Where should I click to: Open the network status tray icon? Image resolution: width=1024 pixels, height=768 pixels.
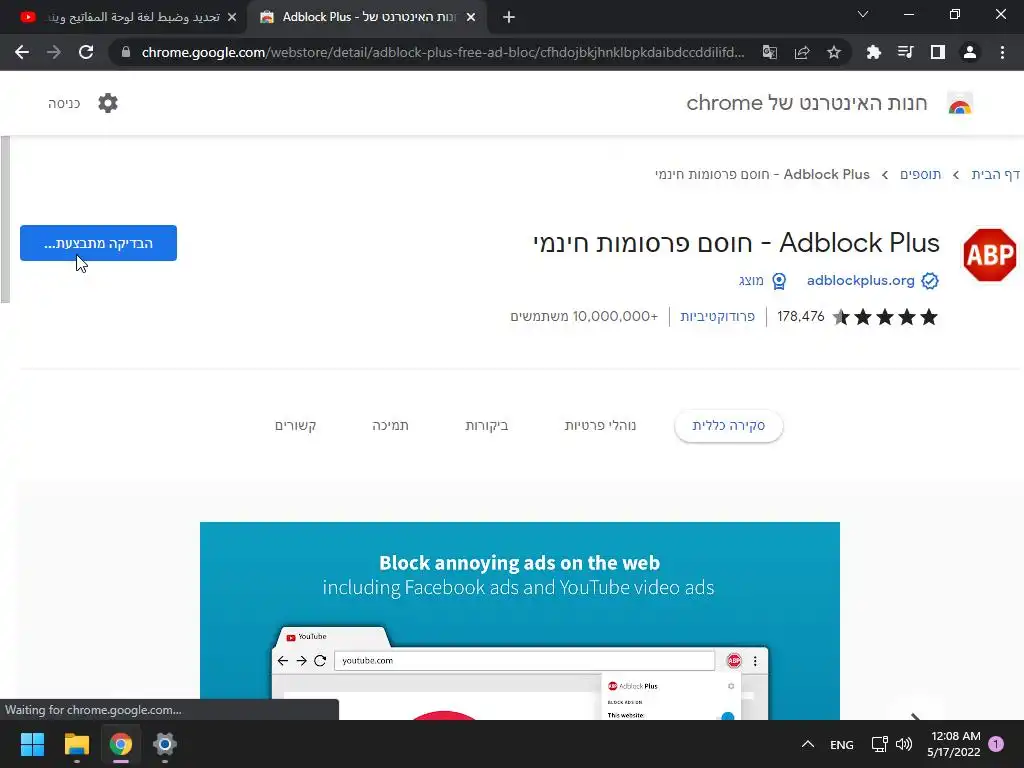click(880, 744)
